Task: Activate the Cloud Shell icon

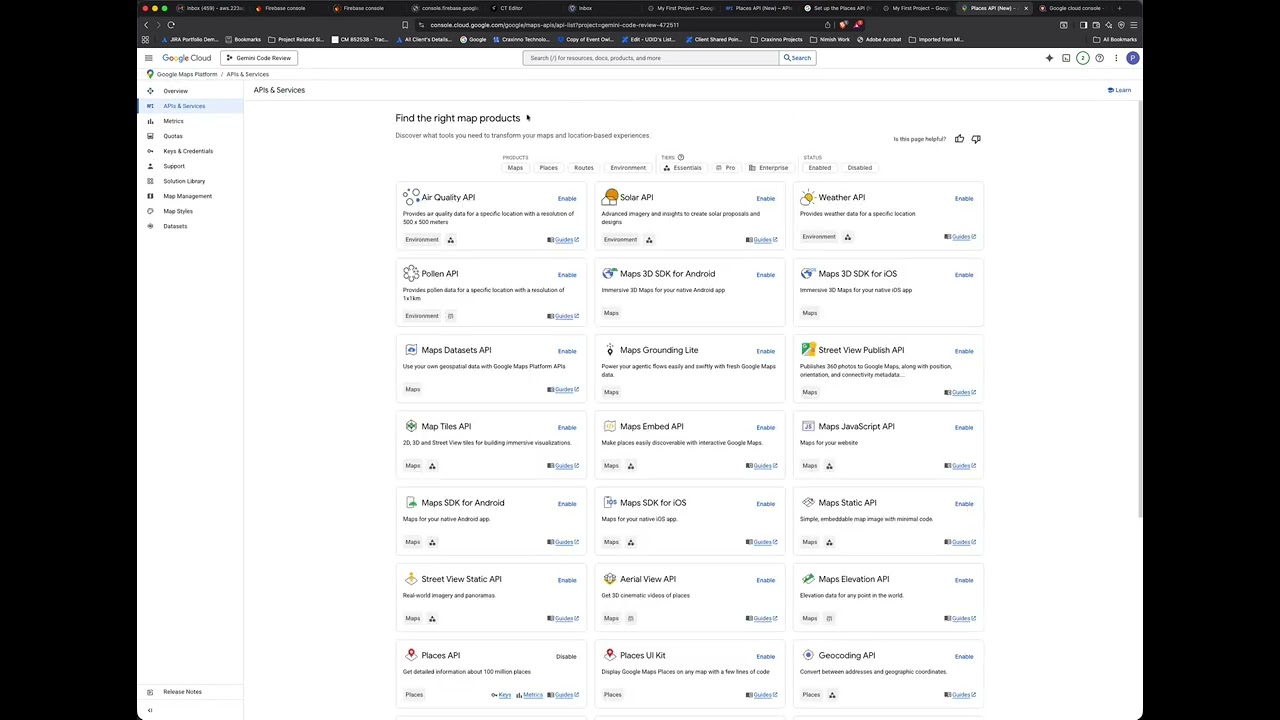Action: click(1066, 58)
